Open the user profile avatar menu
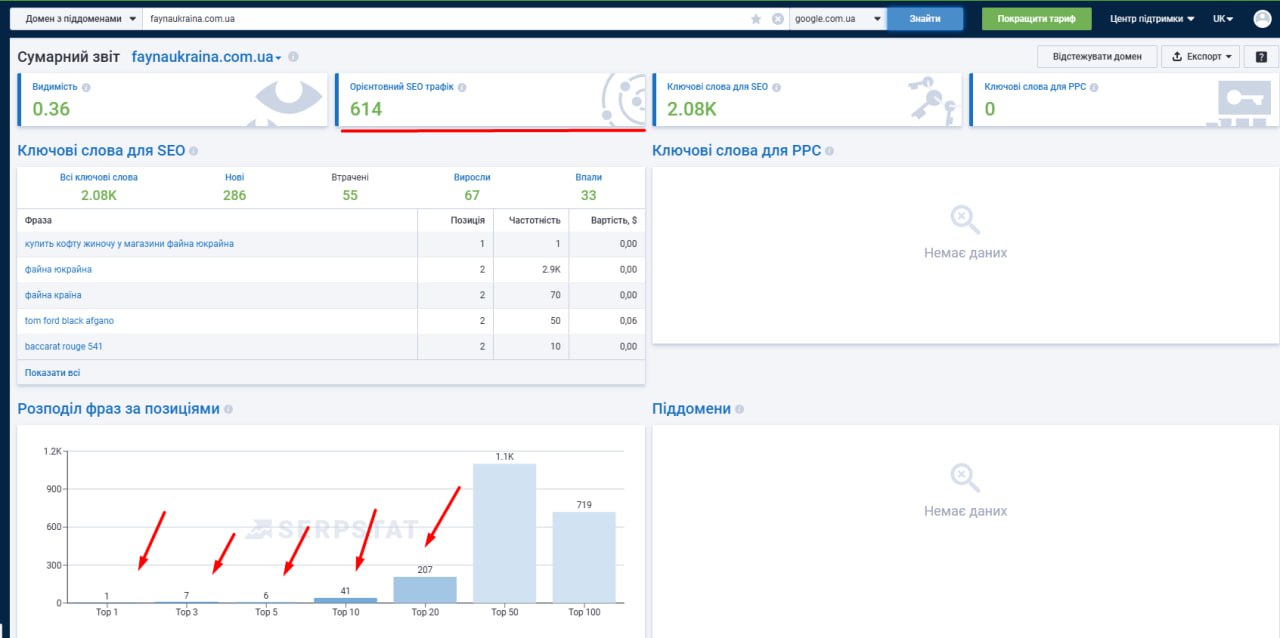 [x=1262, y=19]
